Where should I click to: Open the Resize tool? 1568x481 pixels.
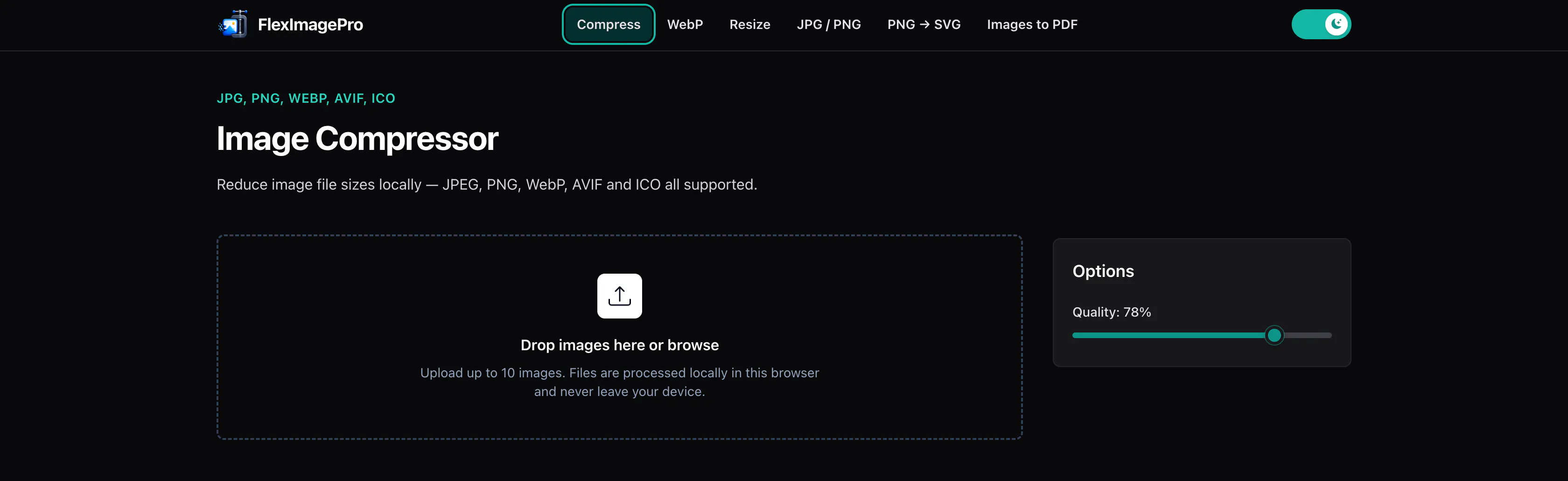749,24
